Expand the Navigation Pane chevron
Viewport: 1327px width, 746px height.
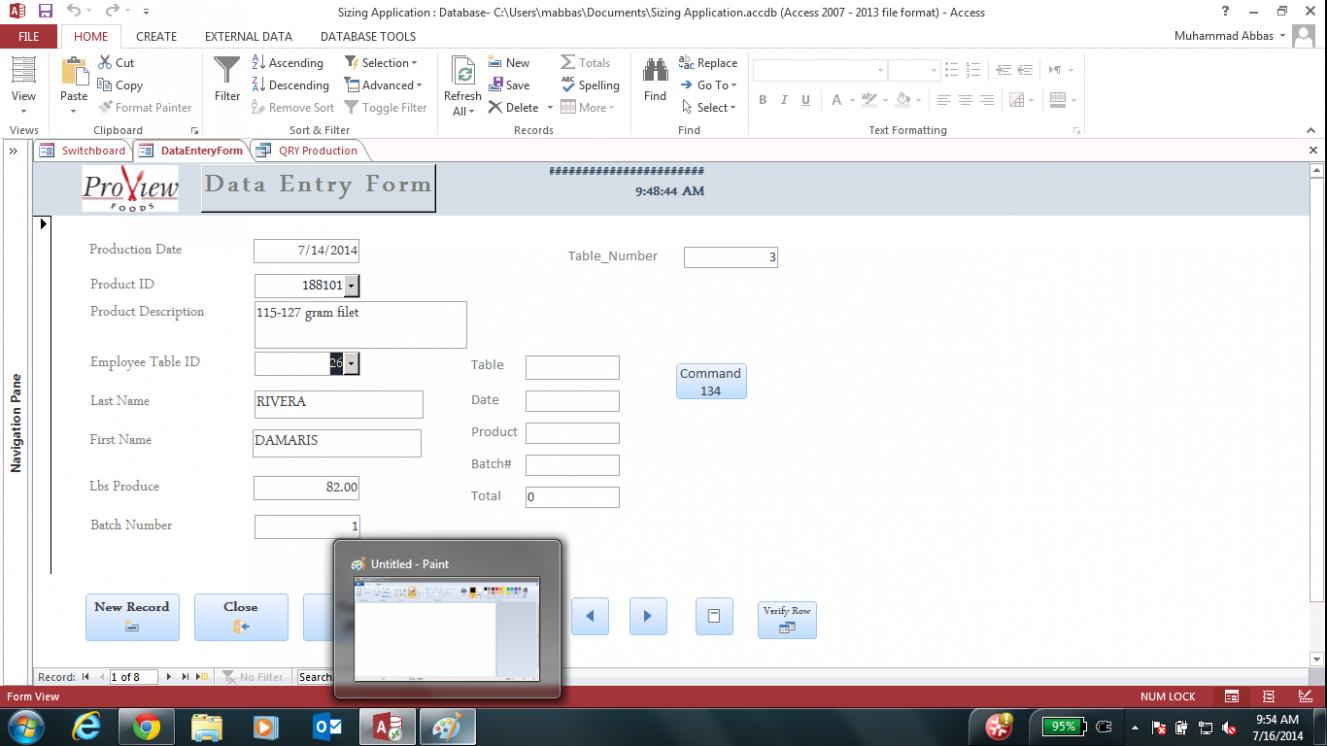point(14,151)
